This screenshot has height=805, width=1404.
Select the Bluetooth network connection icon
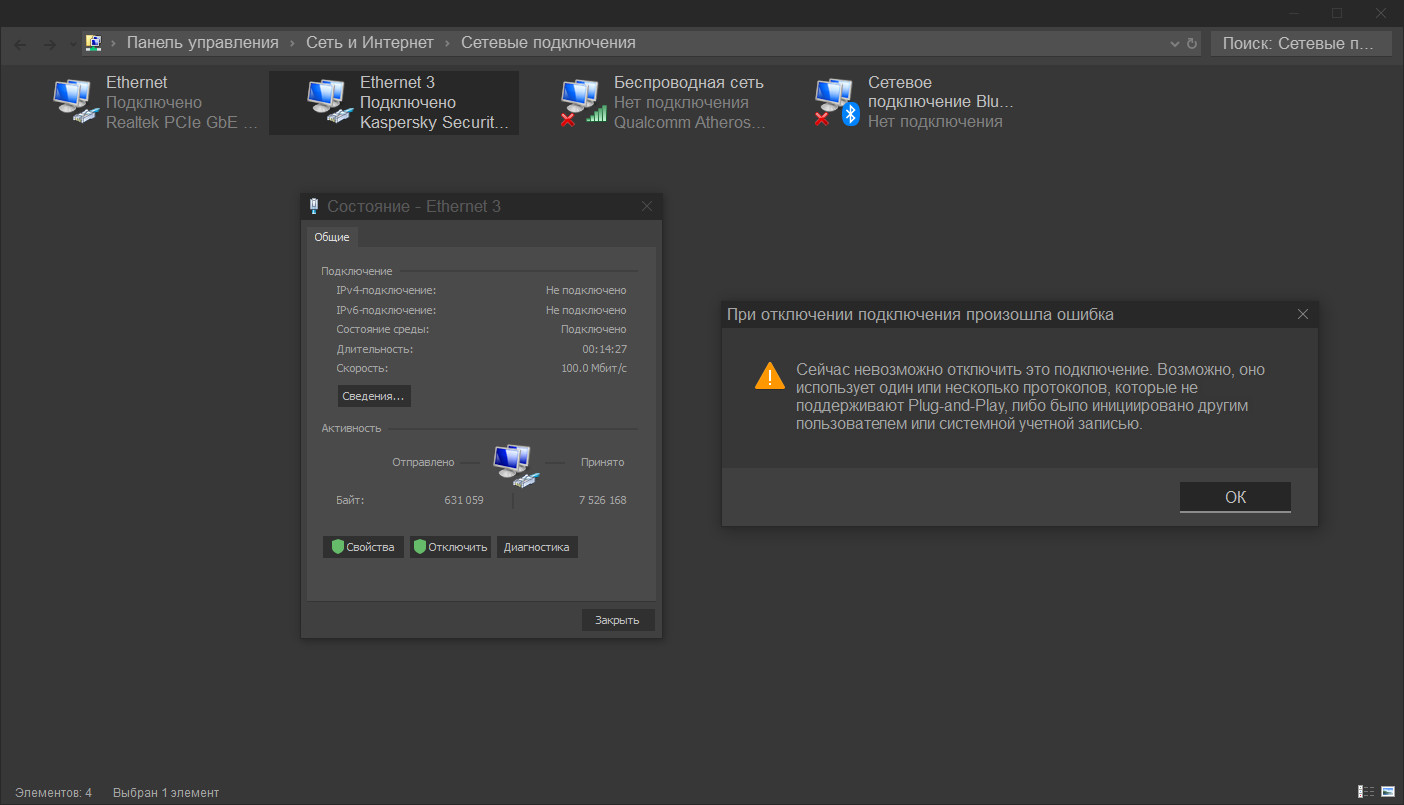pyautogui.click(x=838, y=102)
